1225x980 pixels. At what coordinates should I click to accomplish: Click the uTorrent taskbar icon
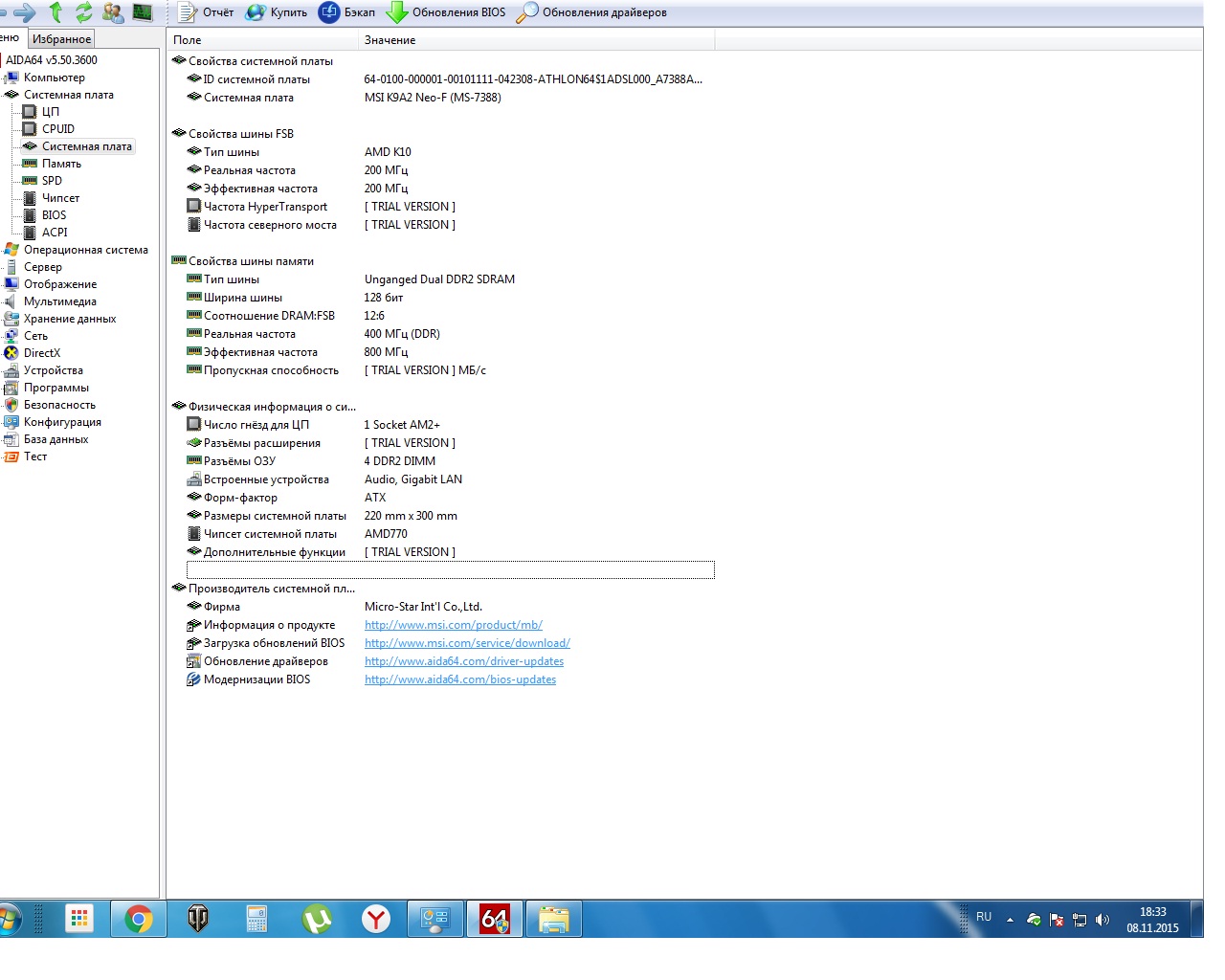click(317, 920)
